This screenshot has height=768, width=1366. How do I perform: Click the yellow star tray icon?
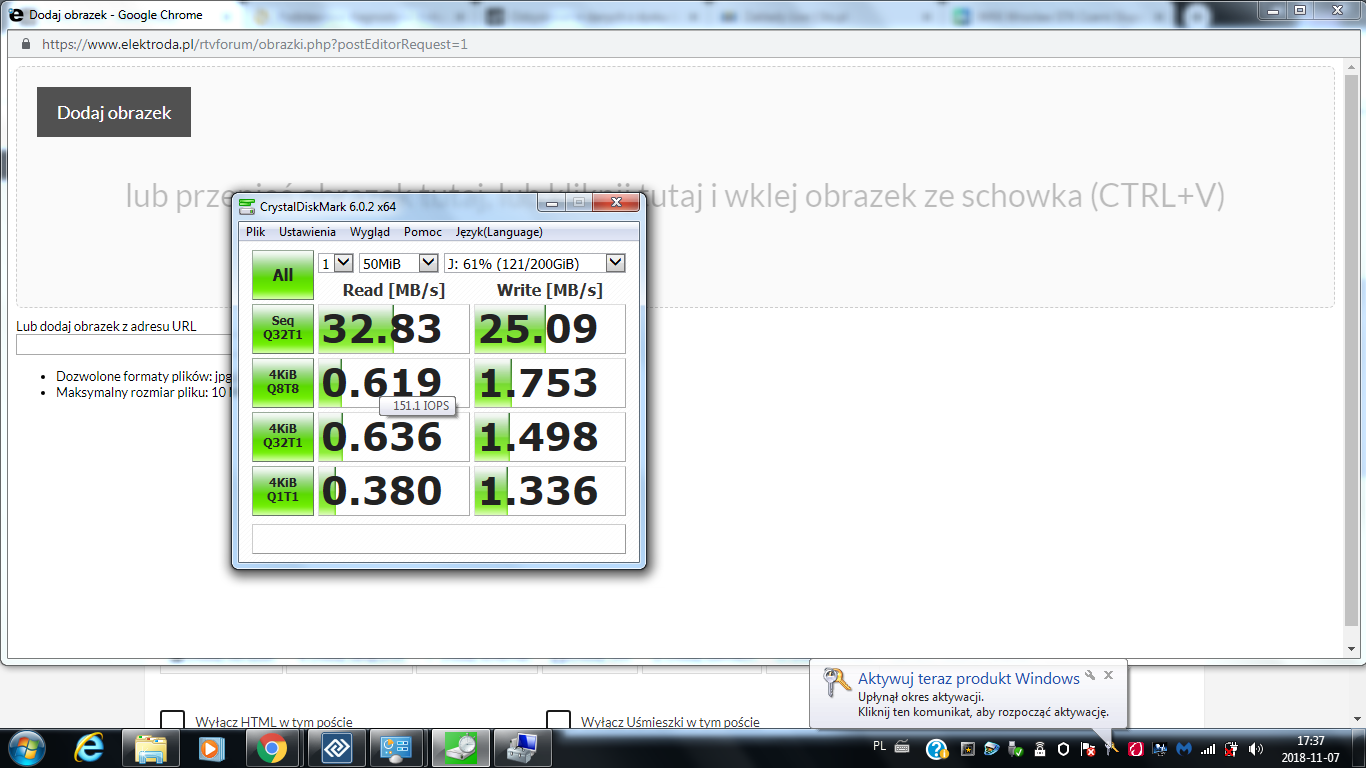(x=967, y=748)
